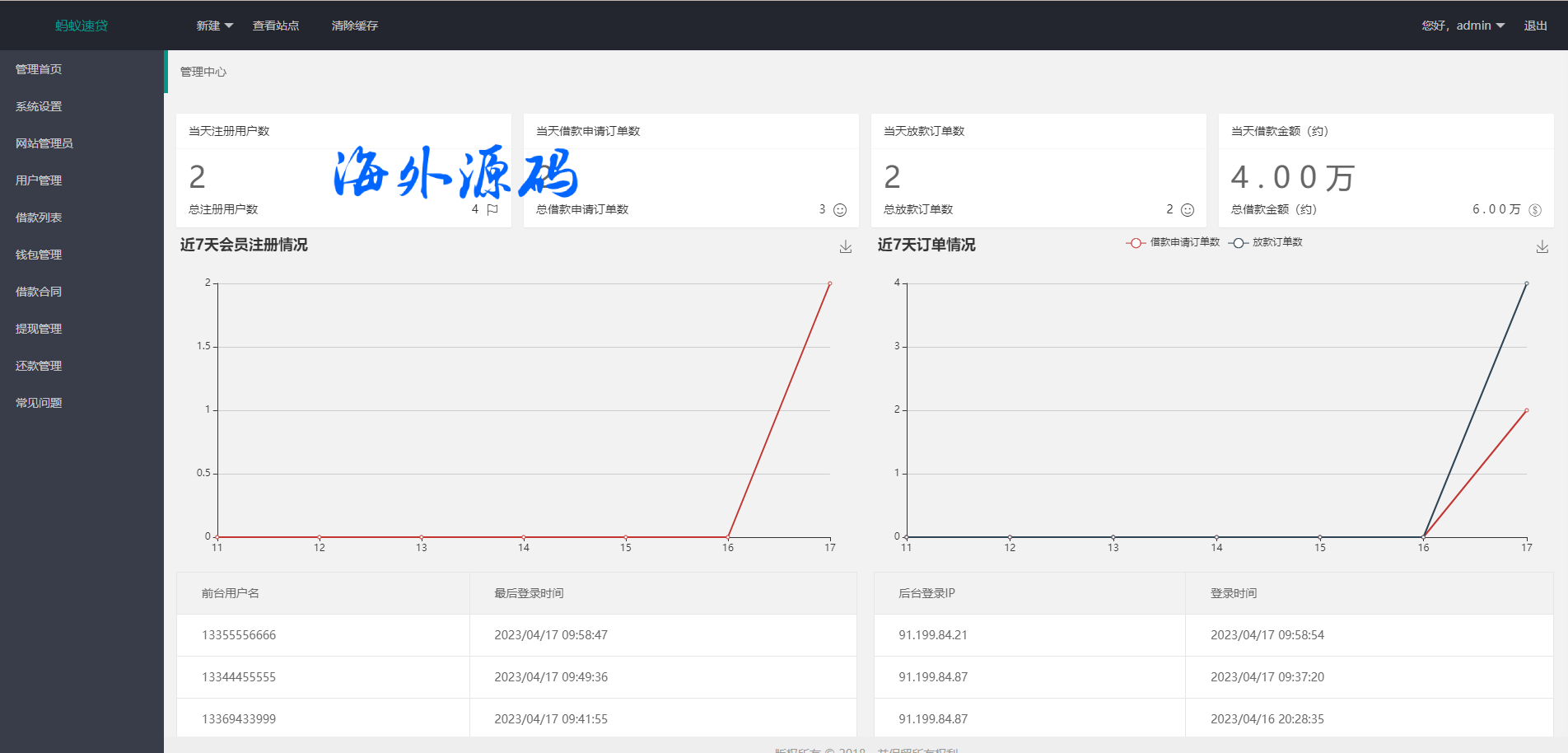1568x753 pixels.
Task: Select 钱包管理 sidebar item
Action: [39, 255]
